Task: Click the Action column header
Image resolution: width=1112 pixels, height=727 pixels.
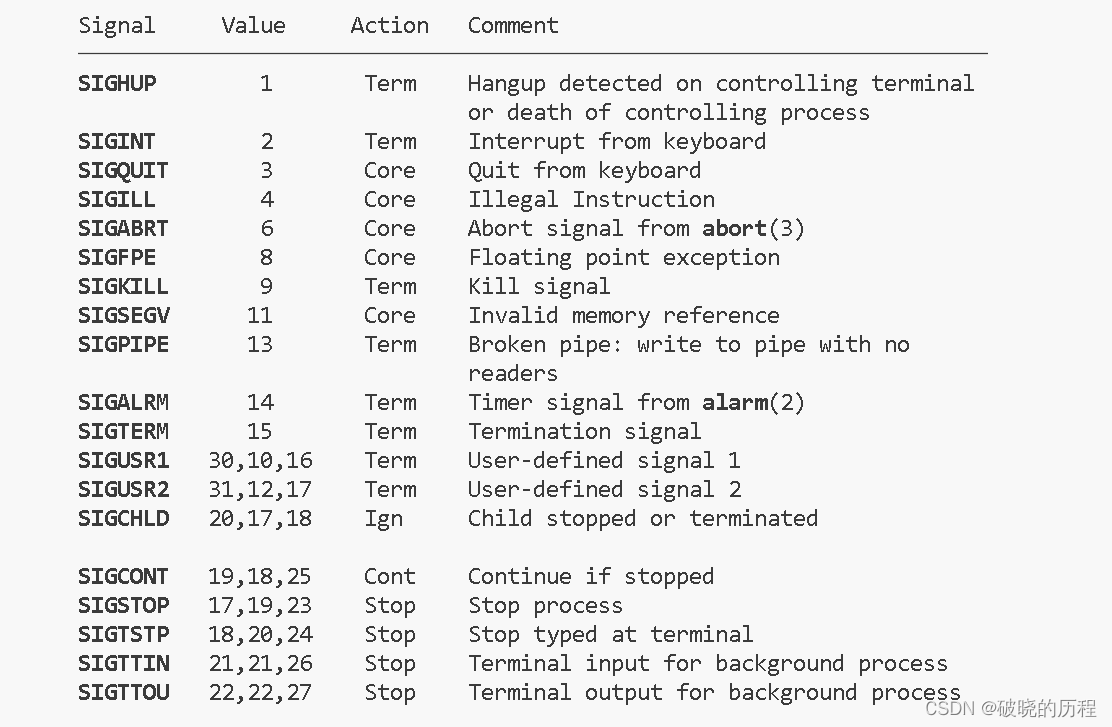Action: (389, 26)
